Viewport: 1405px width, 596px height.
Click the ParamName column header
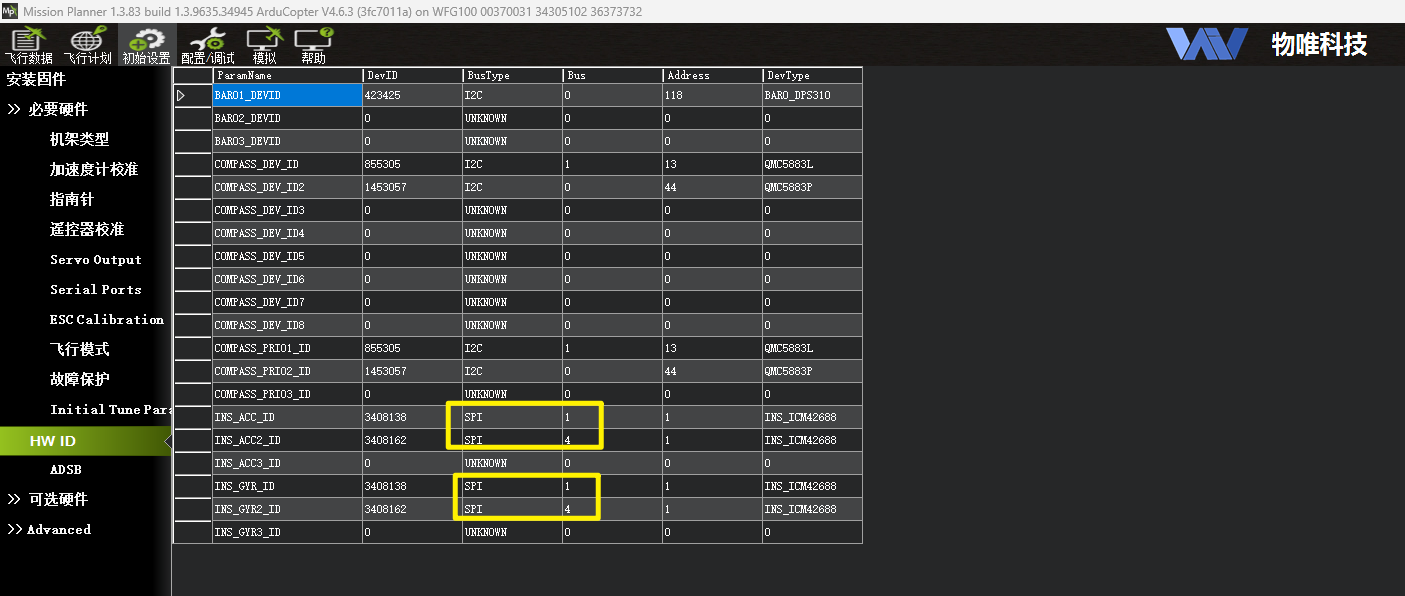tap(287, 75)
